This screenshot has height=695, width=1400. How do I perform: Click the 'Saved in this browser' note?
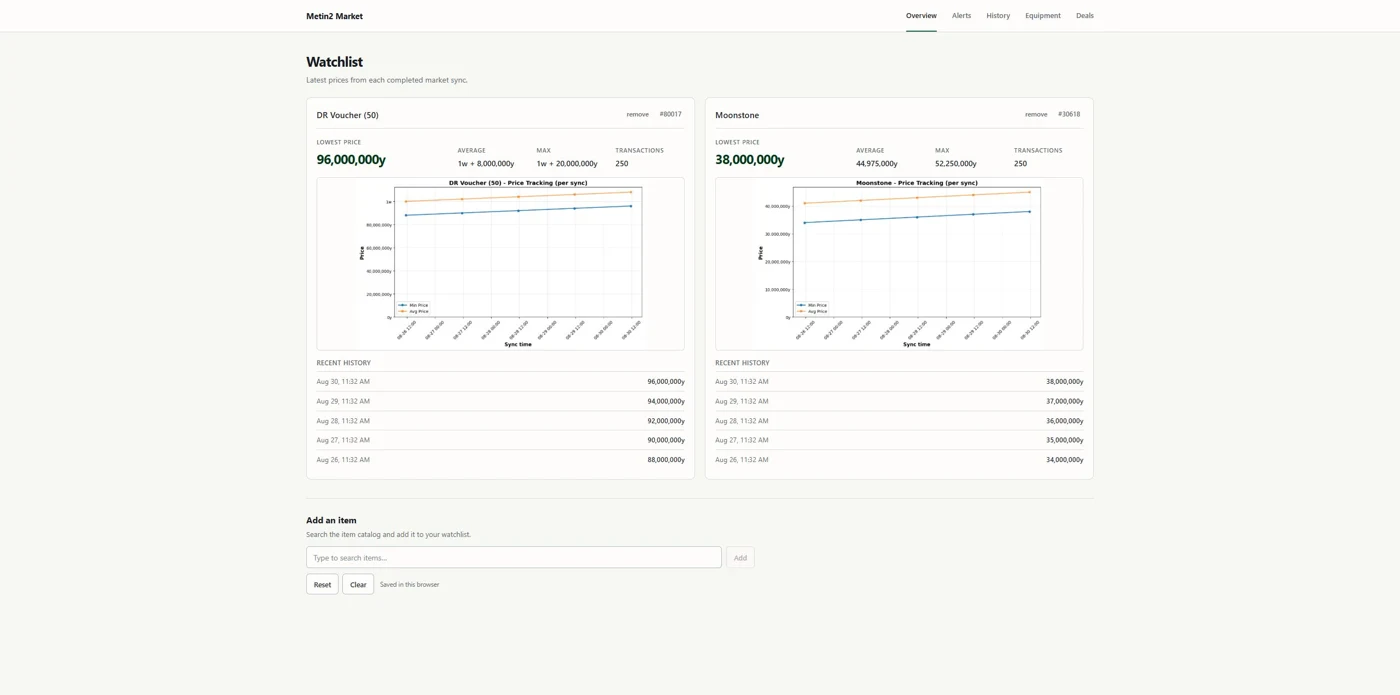(x=409, y=584)
